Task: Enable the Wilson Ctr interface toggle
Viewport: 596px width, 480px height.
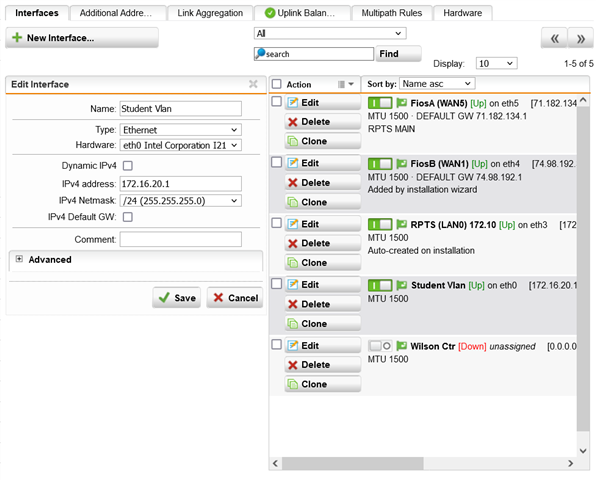Action: (380, 346)
